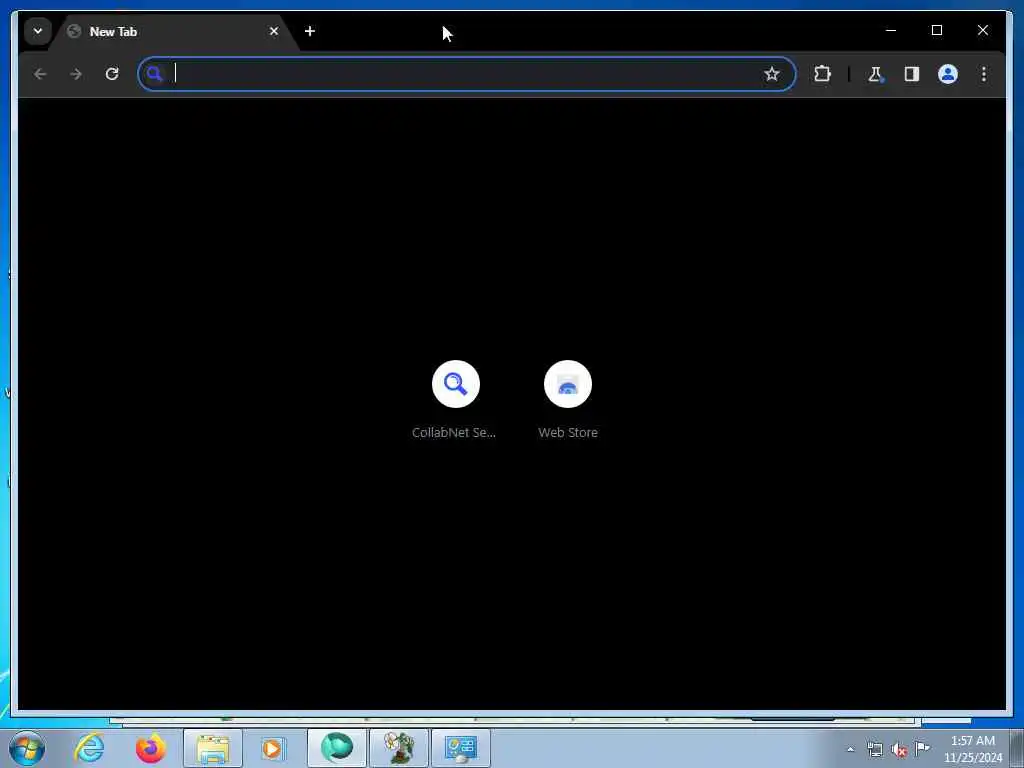Open the clock showing 1:57 AM
The image size is (1024, 768).
pyautogui.click(x=972, y=749)
